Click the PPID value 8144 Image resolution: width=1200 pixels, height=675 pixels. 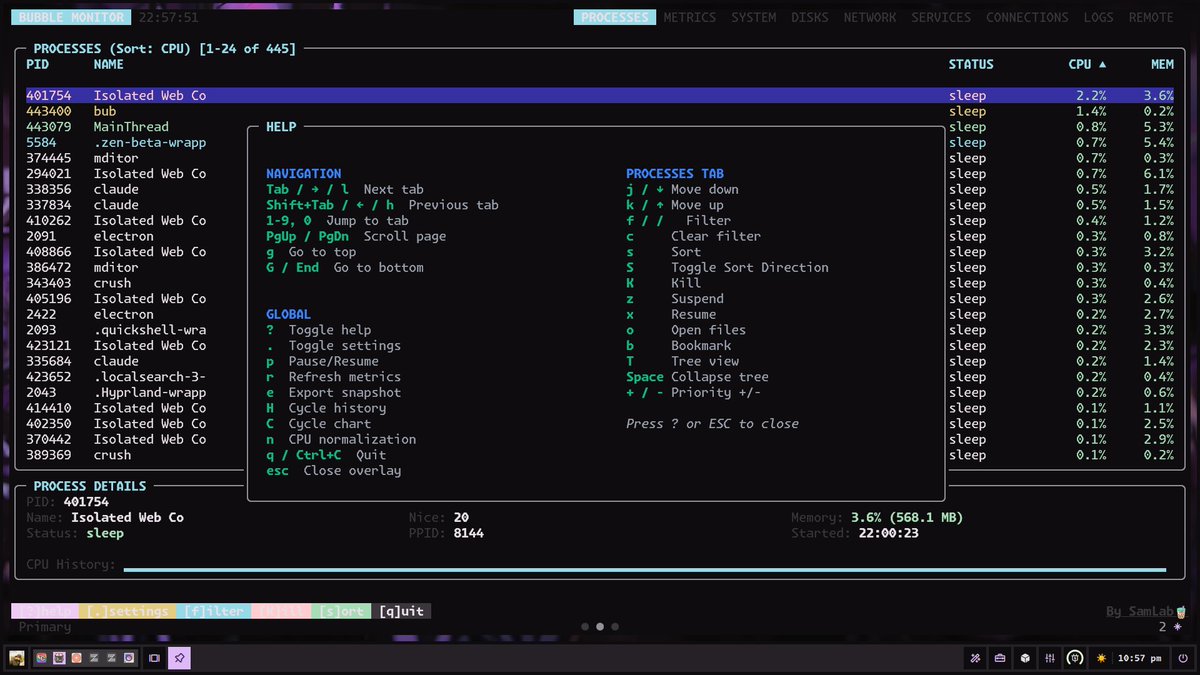click(469, 533)
